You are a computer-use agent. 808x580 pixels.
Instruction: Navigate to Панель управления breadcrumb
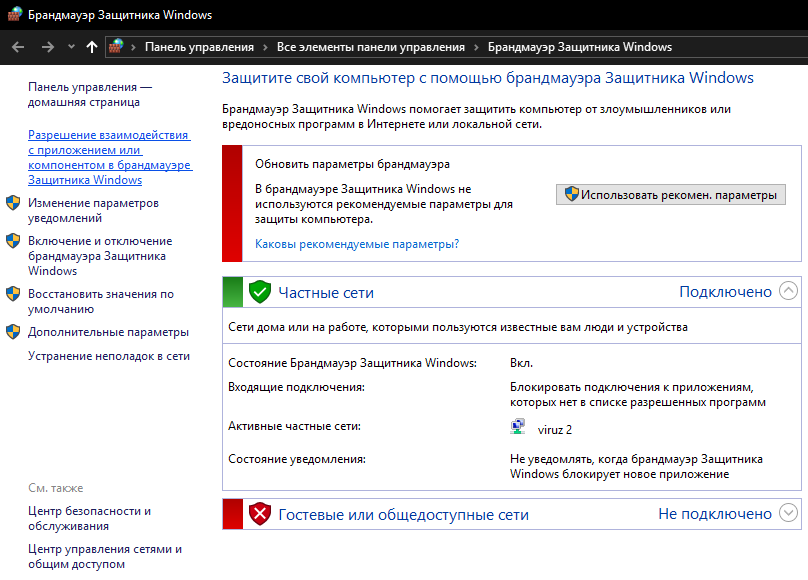[x=199, y=47]
